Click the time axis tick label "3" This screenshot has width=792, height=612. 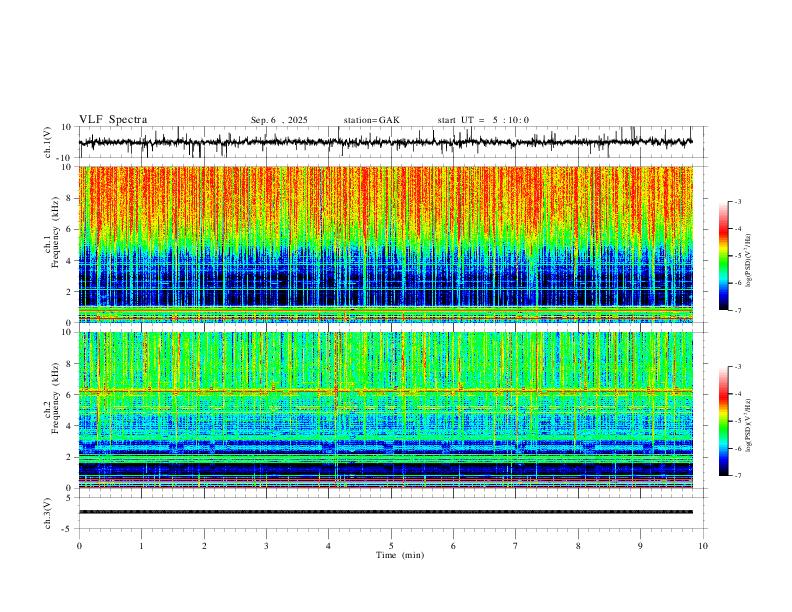pos(266,546)
